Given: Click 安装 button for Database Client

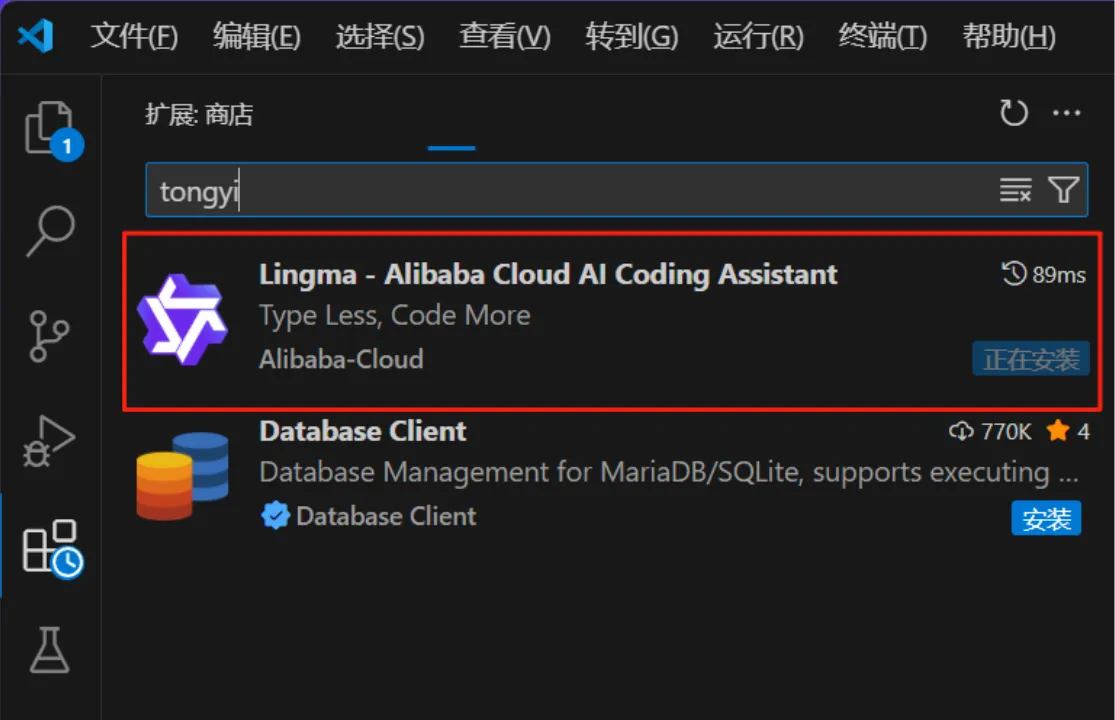Looking at the screenshot, I should tap(1046, 518).
